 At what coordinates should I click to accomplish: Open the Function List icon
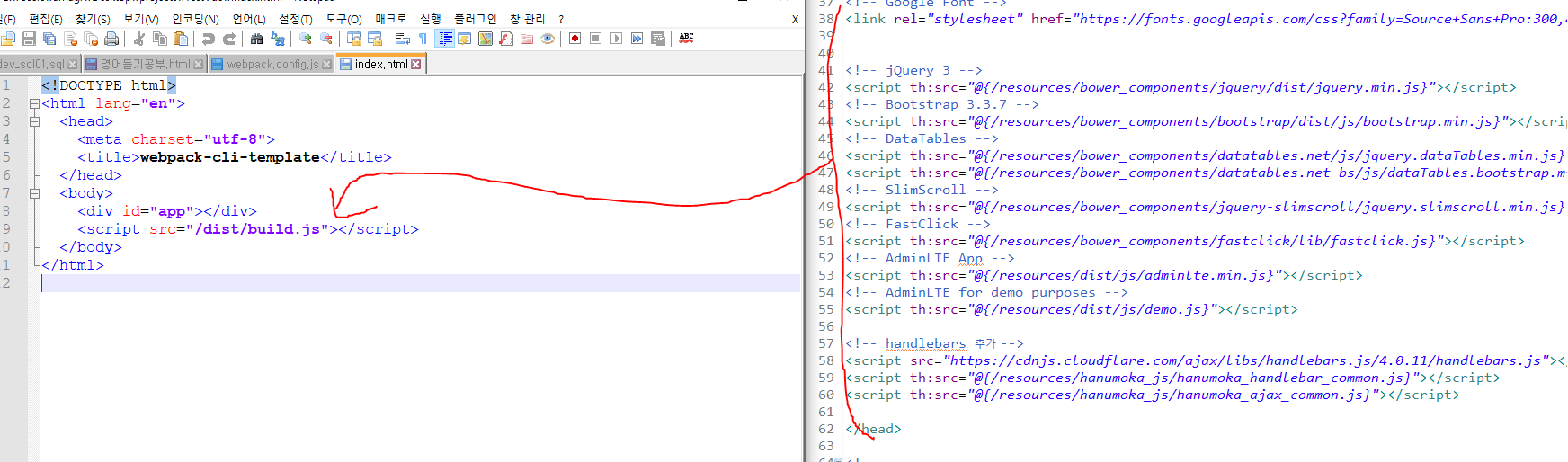point(506,39)
